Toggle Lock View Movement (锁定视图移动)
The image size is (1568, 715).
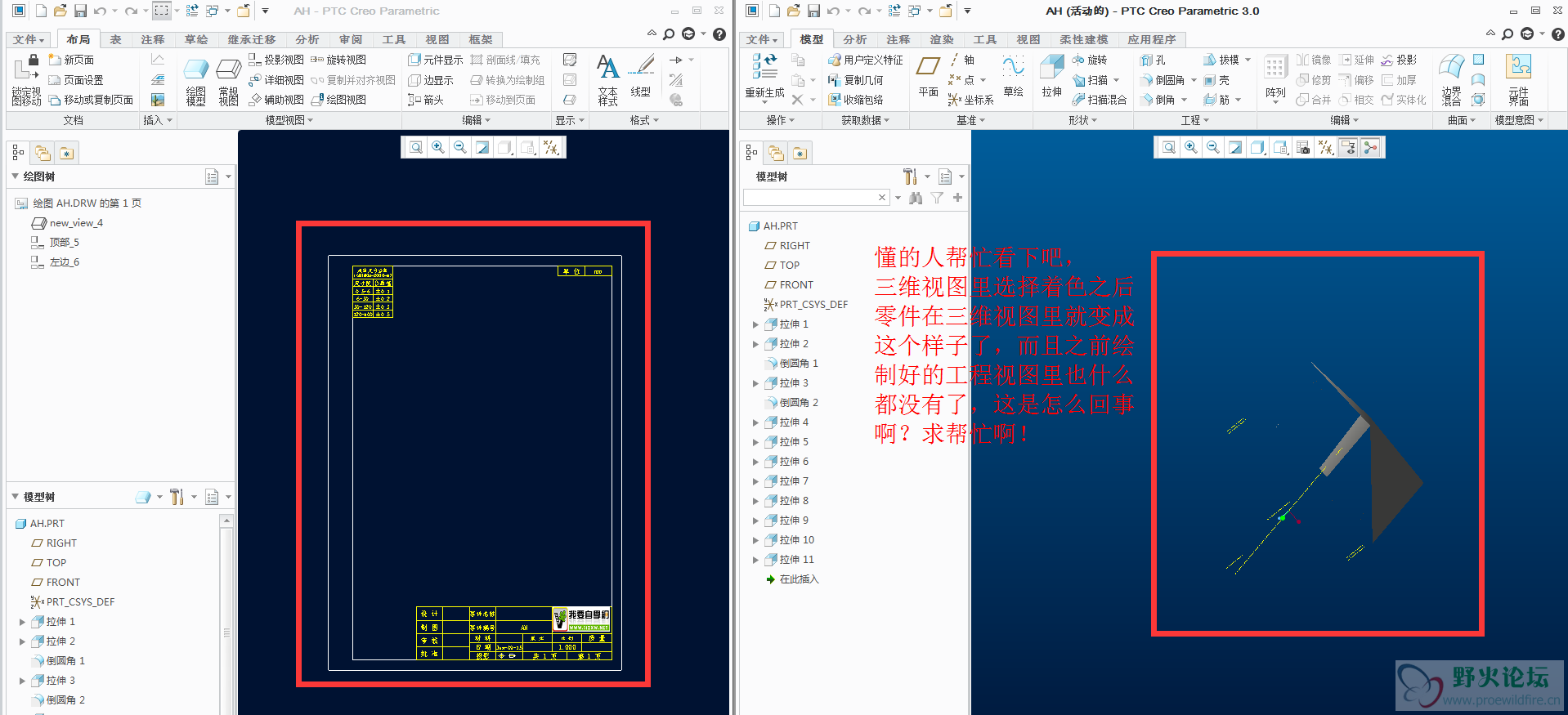click(x=26, y=80)
